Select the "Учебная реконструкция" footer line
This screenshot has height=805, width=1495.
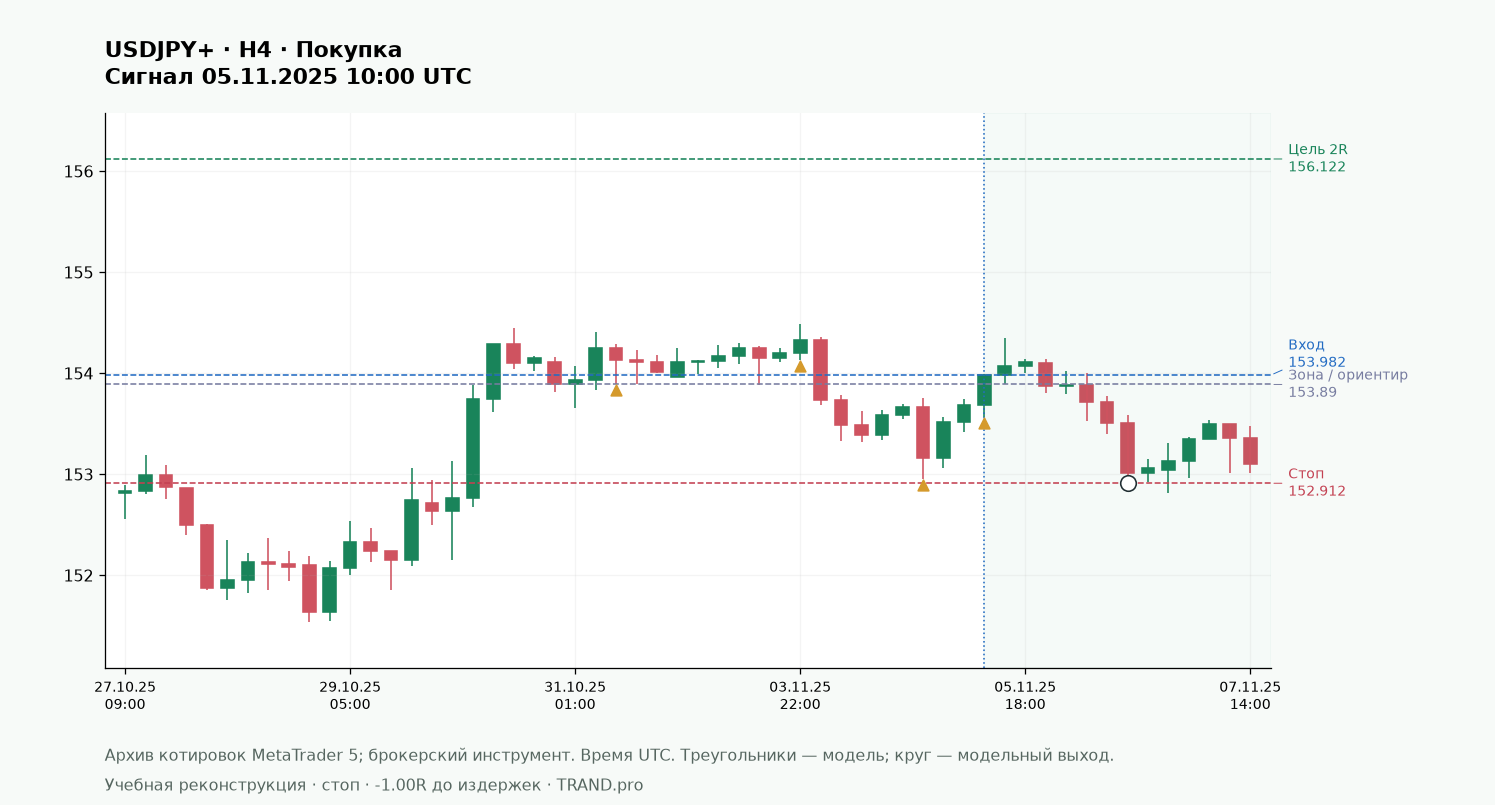[374, 785]
